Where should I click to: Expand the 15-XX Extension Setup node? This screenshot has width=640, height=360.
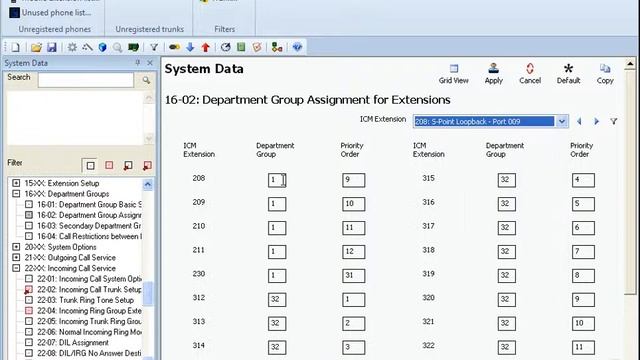coord(16,183)
